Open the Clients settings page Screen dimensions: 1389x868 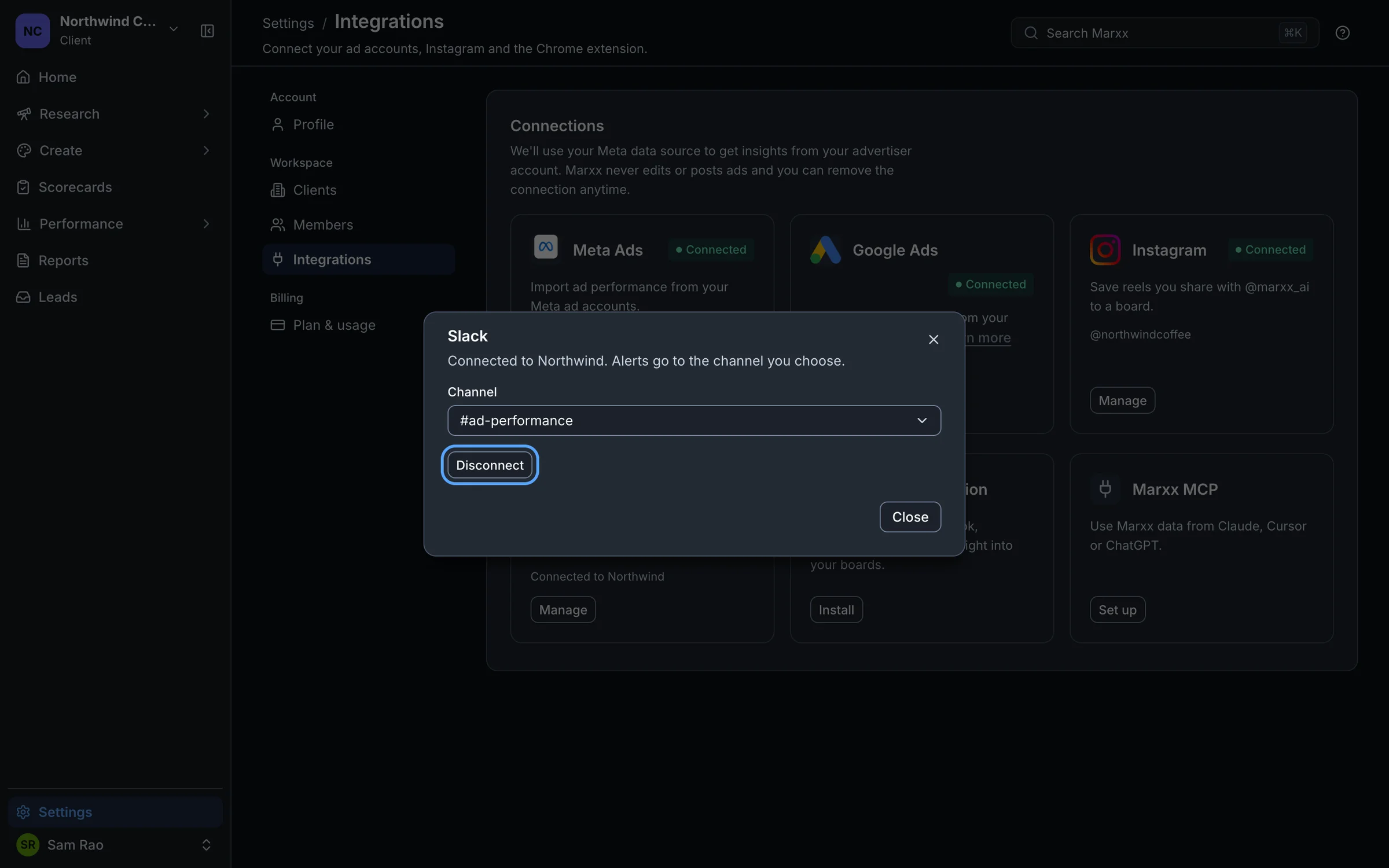tap(358, 190)
